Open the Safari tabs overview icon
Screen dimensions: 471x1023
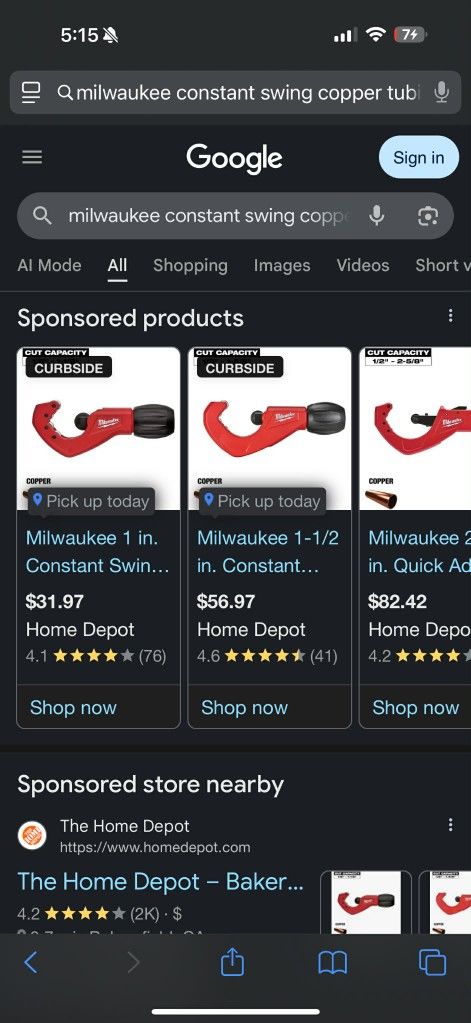click(432, 962)
